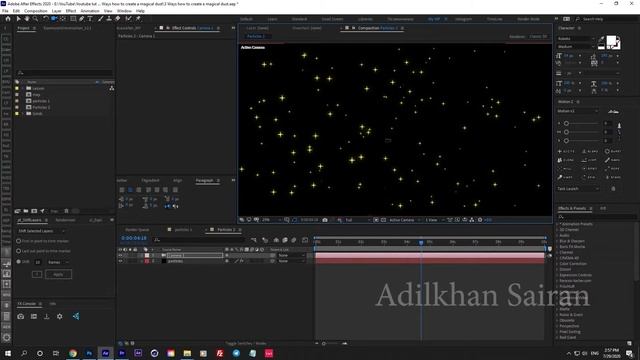Click the Home icon in the toolbar
The image size is (640, 360).
(x=8, y=19)
